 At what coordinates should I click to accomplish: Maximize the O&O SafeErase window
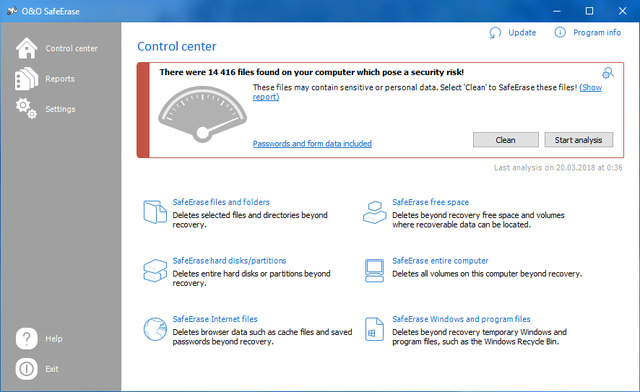click(x=589, y=11)
